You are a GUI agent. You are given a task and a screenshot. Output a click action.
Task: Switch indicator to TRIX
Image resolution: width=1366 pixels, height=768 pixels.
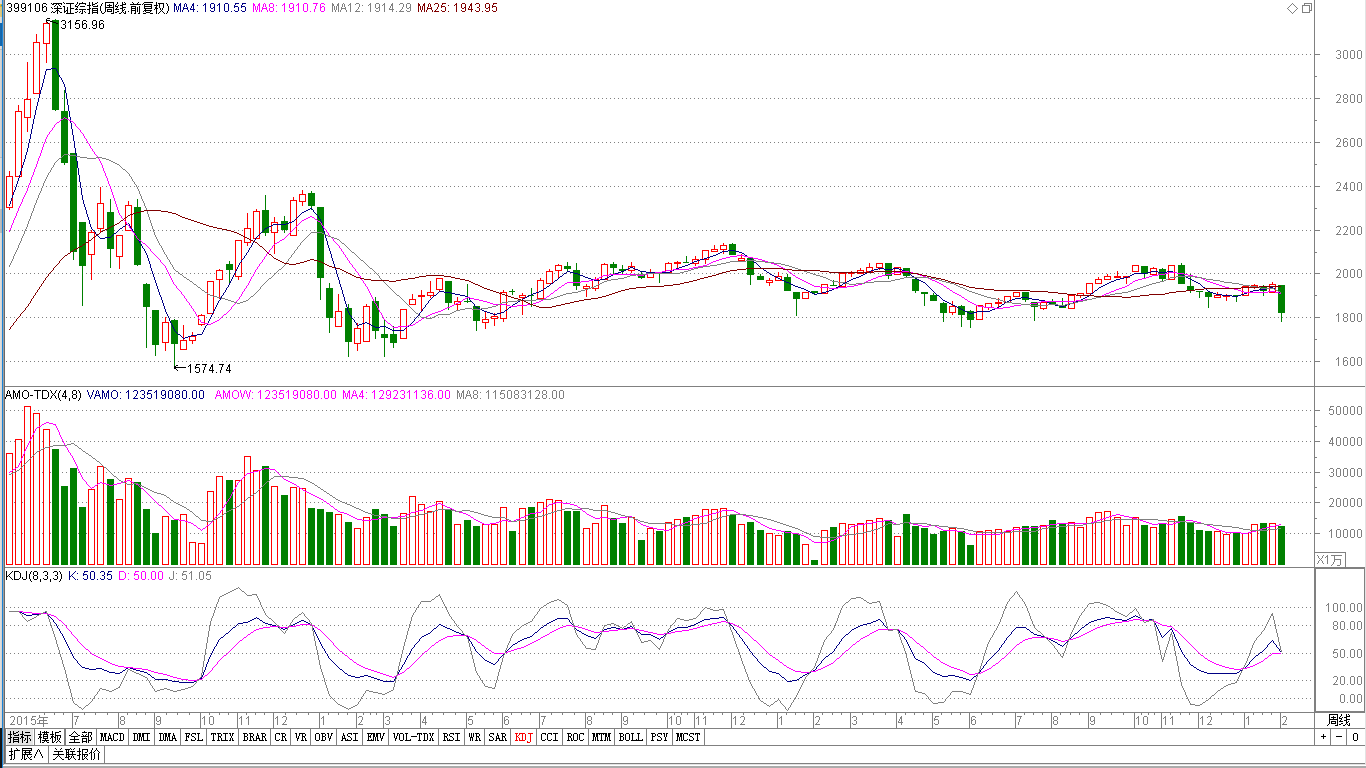coord(222,737)
